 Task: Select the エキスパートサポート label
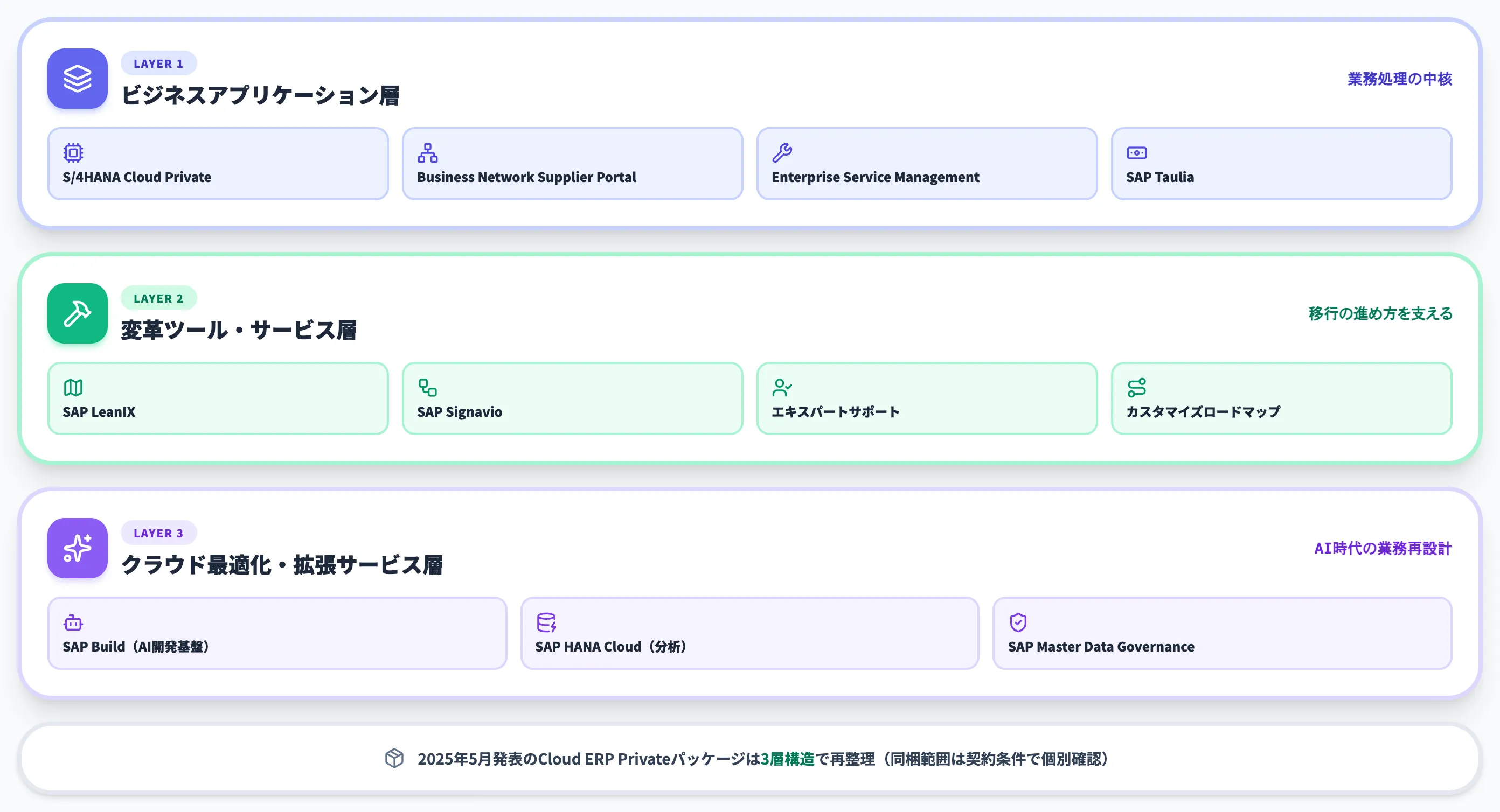coord(836,411)
